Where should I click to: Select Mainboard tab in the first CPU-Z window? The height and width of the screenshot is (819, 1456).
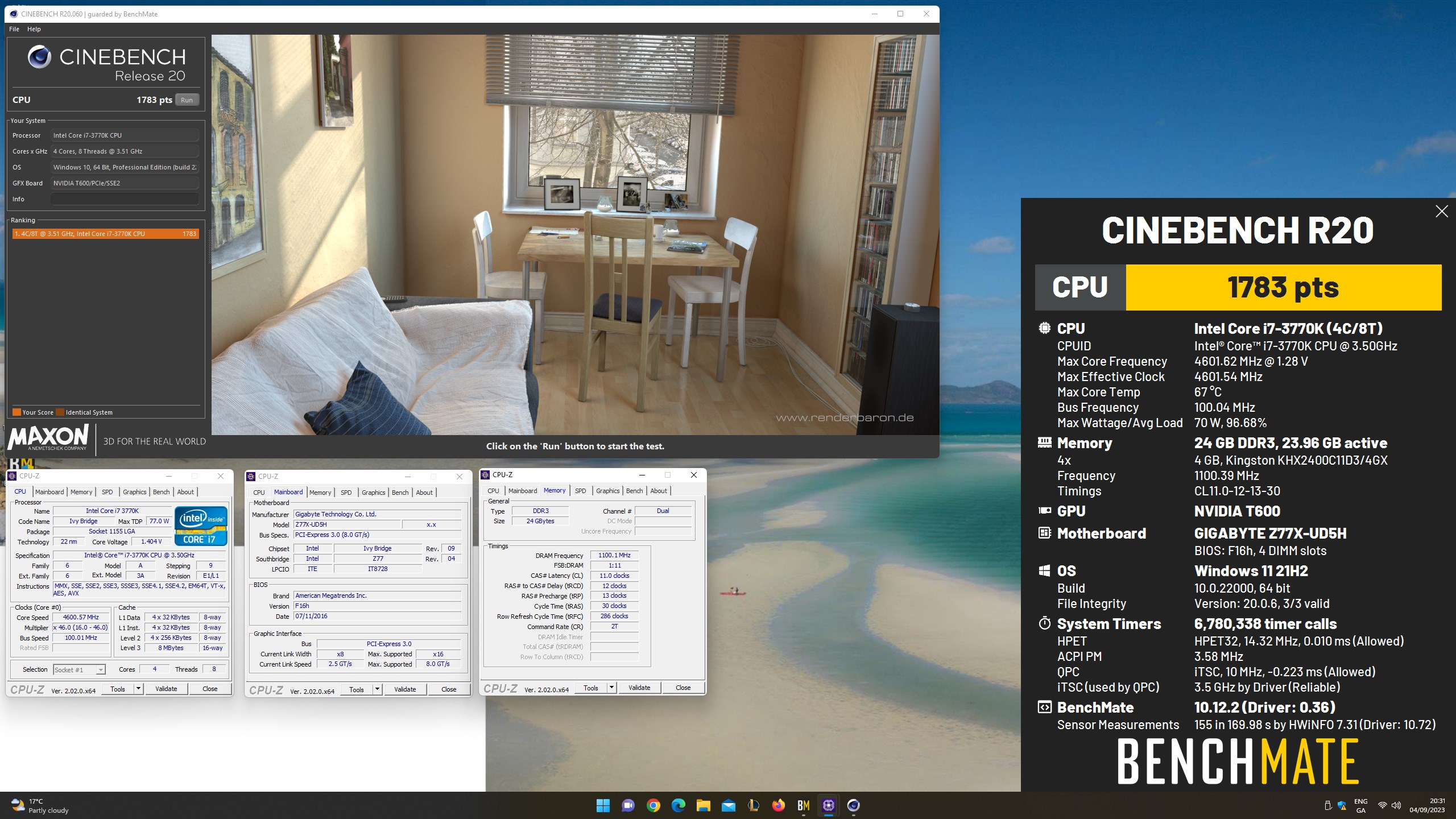pos(49,492)
